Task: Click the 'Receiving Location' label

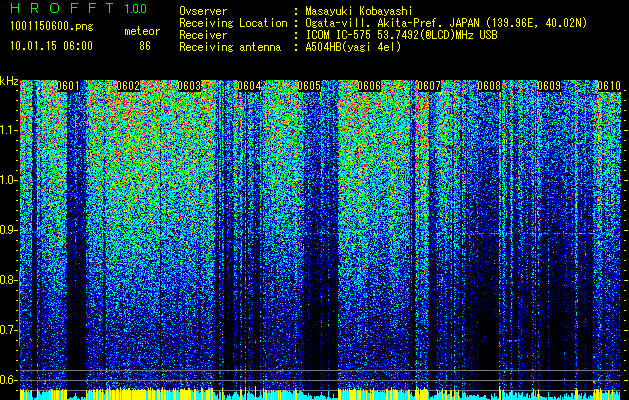Action: coord(233,23)
